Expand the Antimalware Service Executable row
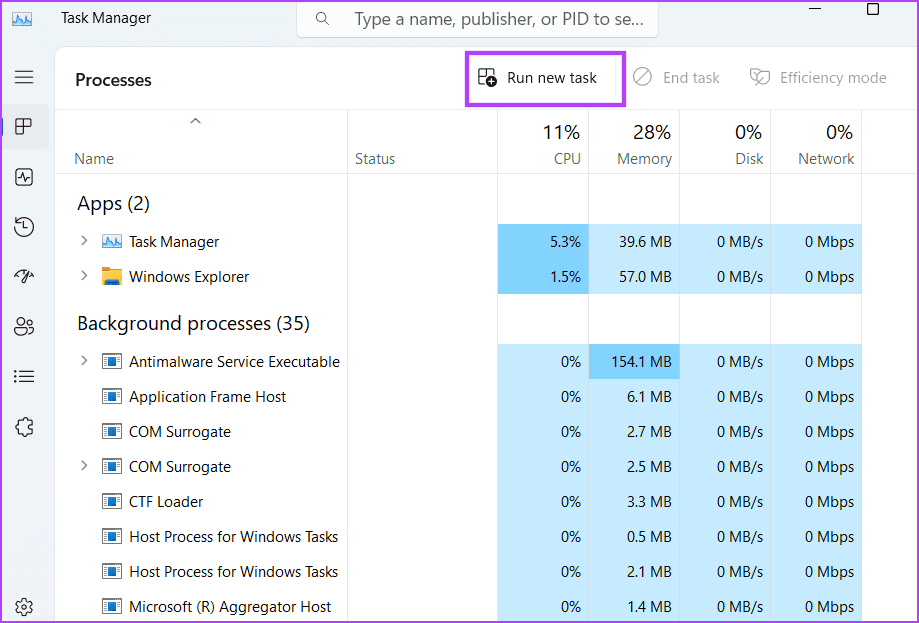 84,360
